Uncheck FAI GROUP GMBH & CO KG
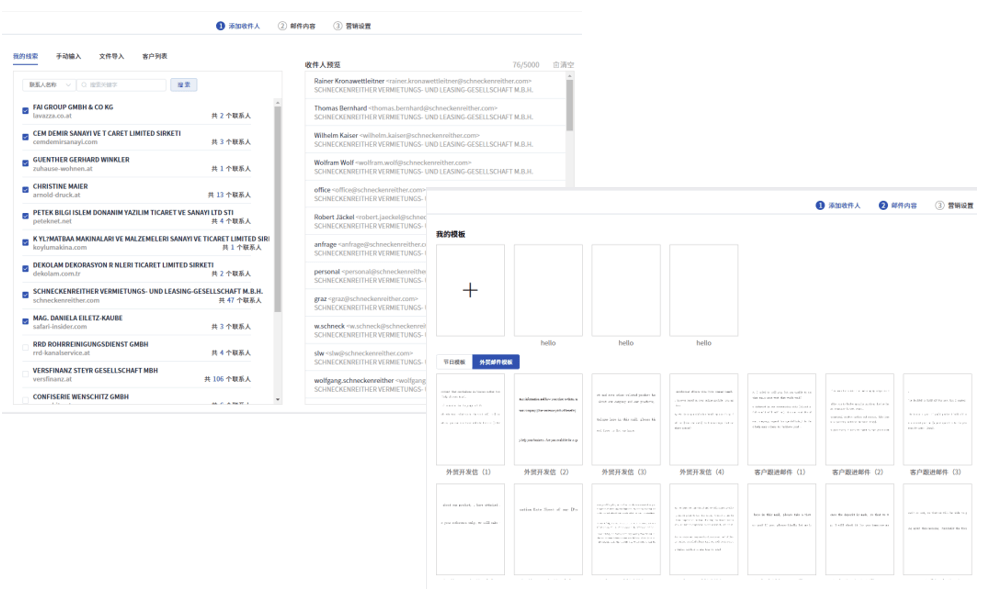989x590 pixels. coord(25,111)
